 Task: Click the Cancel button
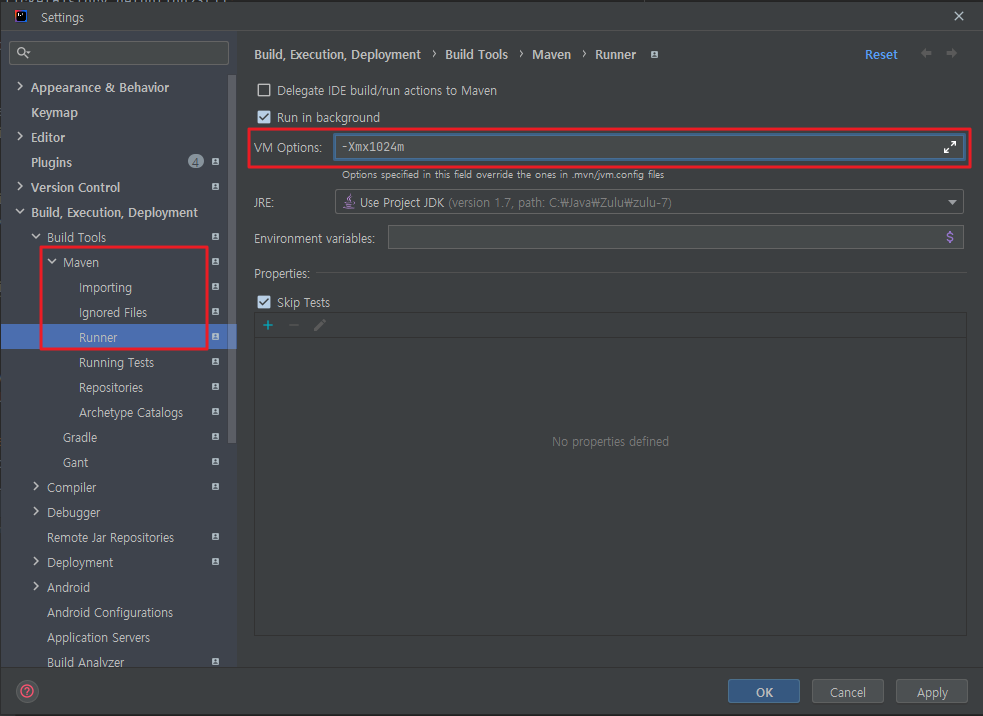tap(848, 692)
